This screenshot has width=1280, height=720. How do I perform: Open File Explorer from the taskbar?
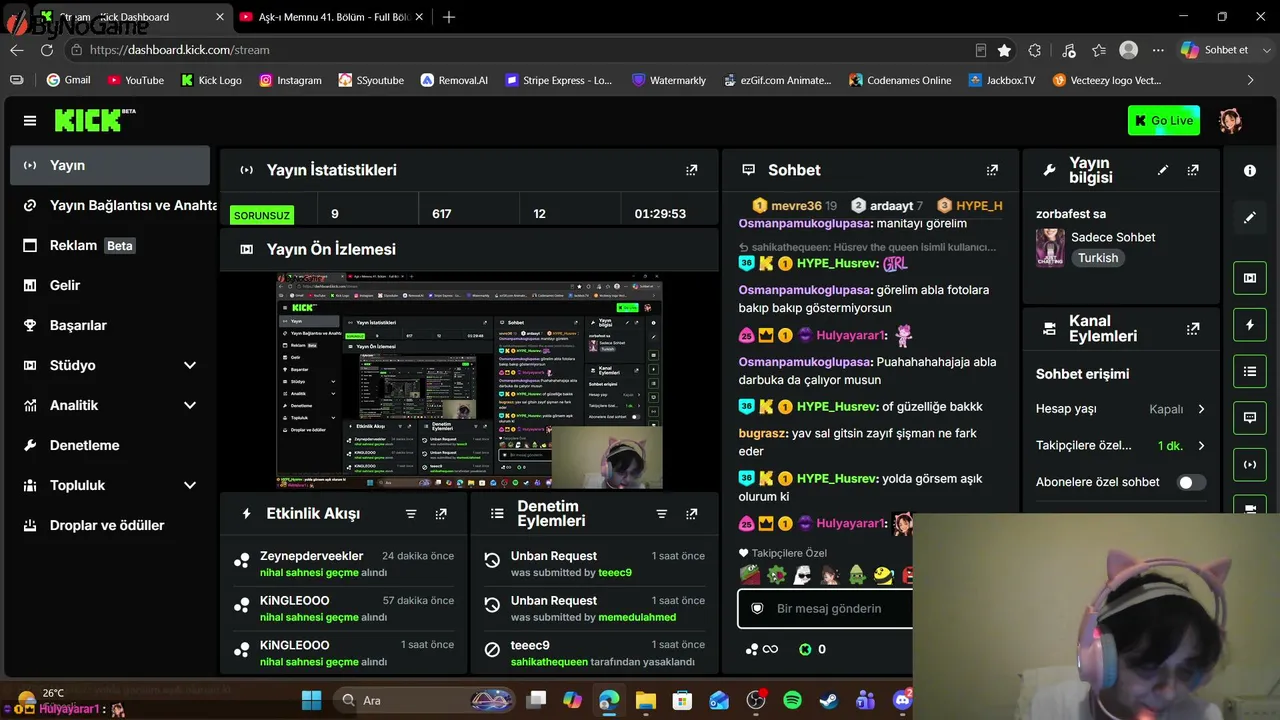click(x=645, y=700)
